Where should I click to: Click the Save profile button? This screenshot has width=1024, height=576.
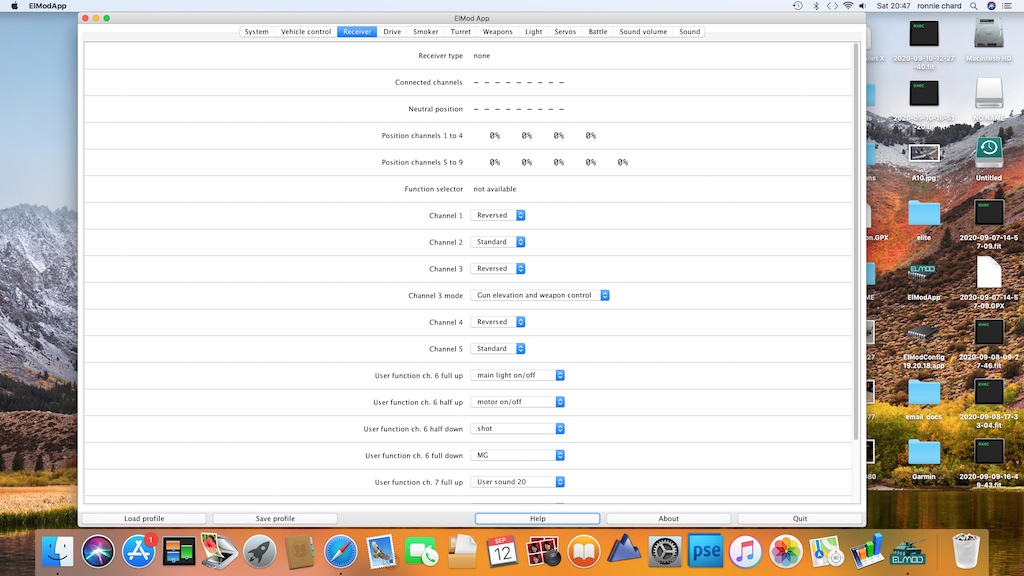coord(275,519)
